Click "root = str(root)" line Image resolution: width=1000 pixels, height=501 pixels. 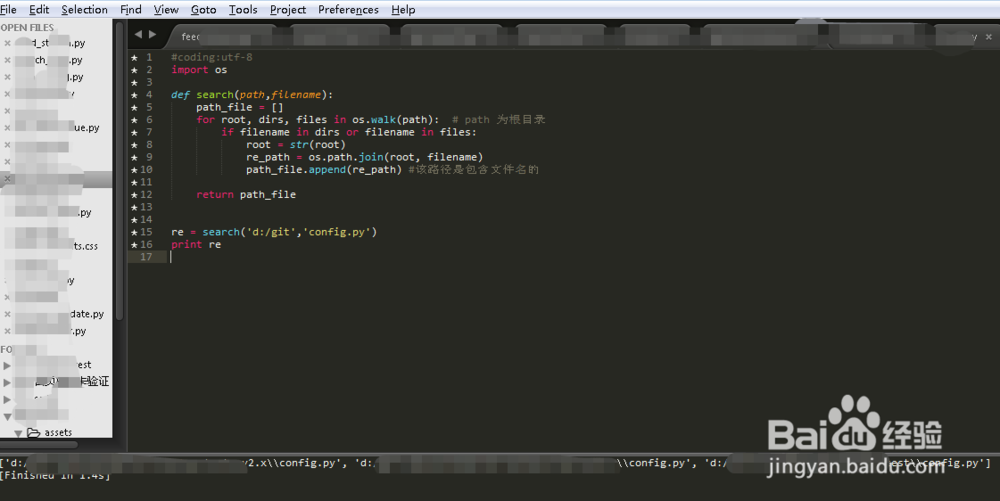pos(296,145)
